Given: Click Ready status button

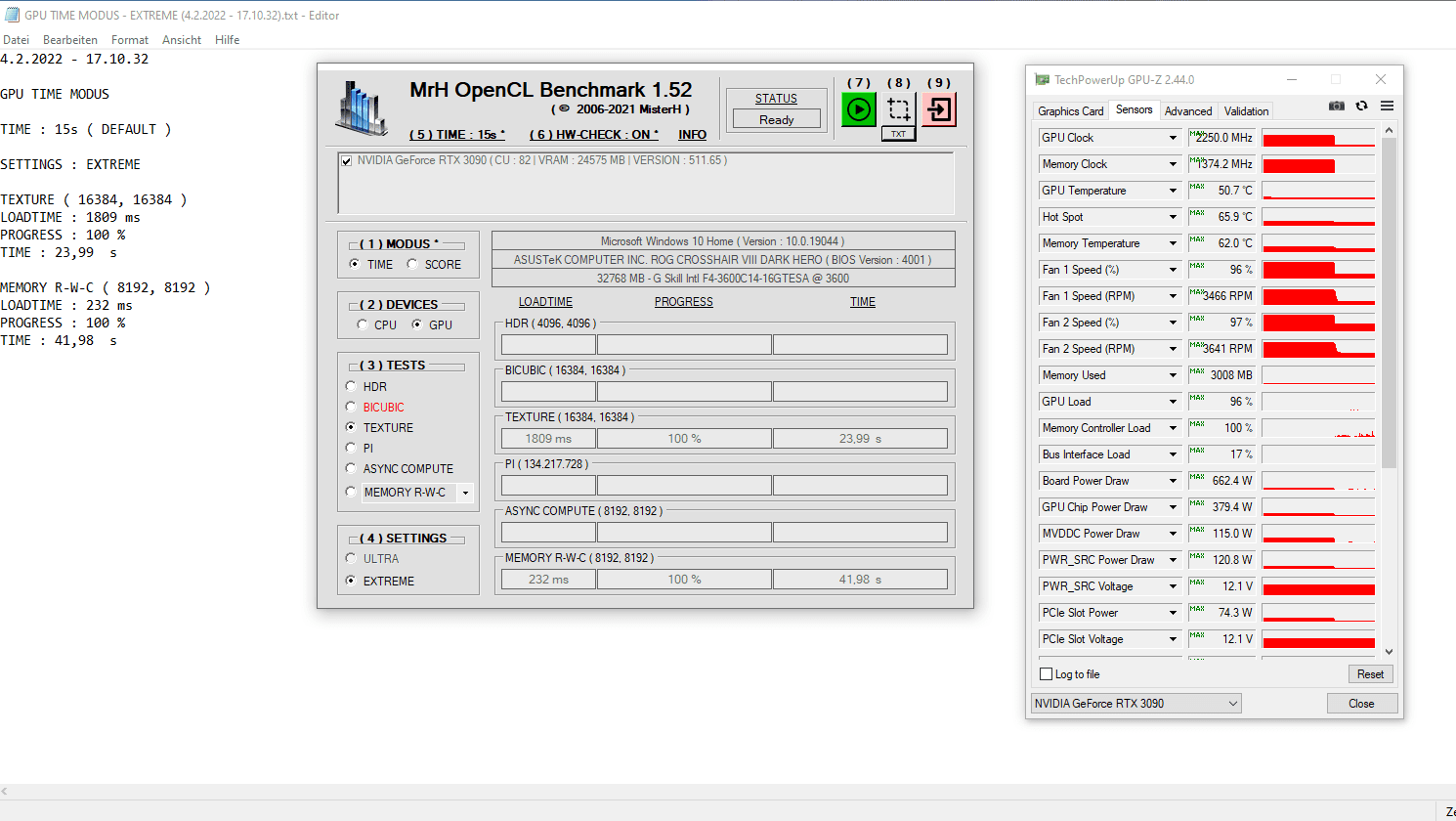Looking at the screenshot, I should (777, 119).
